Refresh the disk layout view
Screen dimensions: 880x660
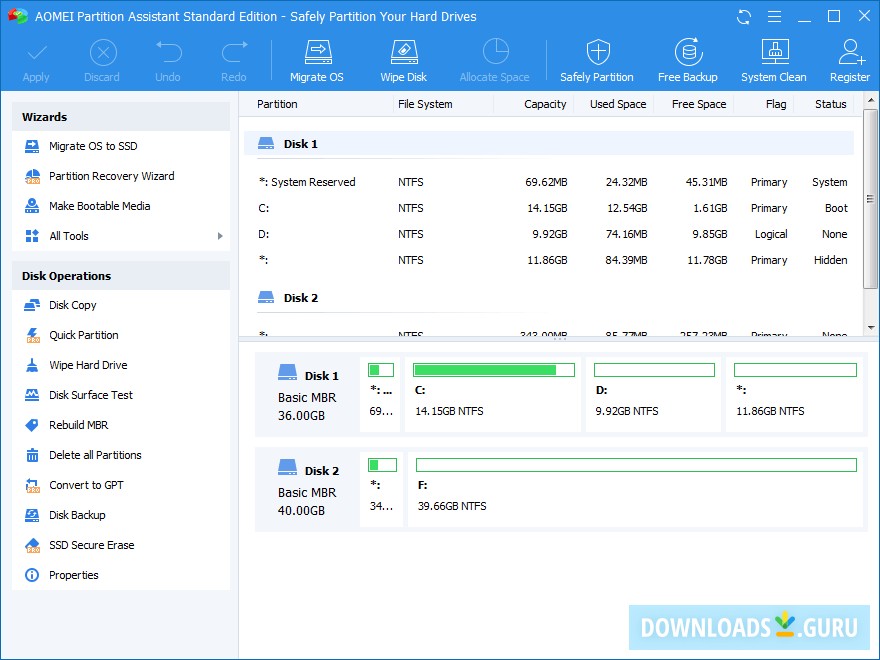[x=742, y=16]
